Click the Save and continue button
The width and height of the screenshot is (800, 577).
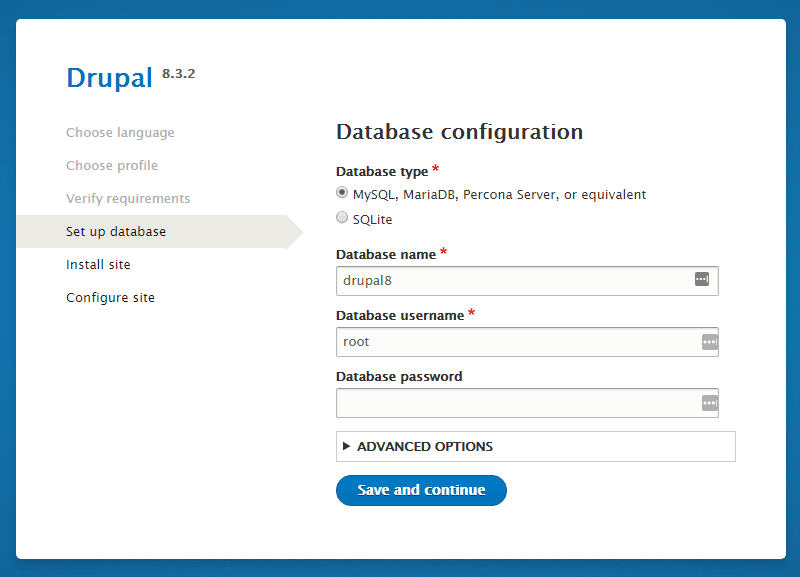coord(421,490)
